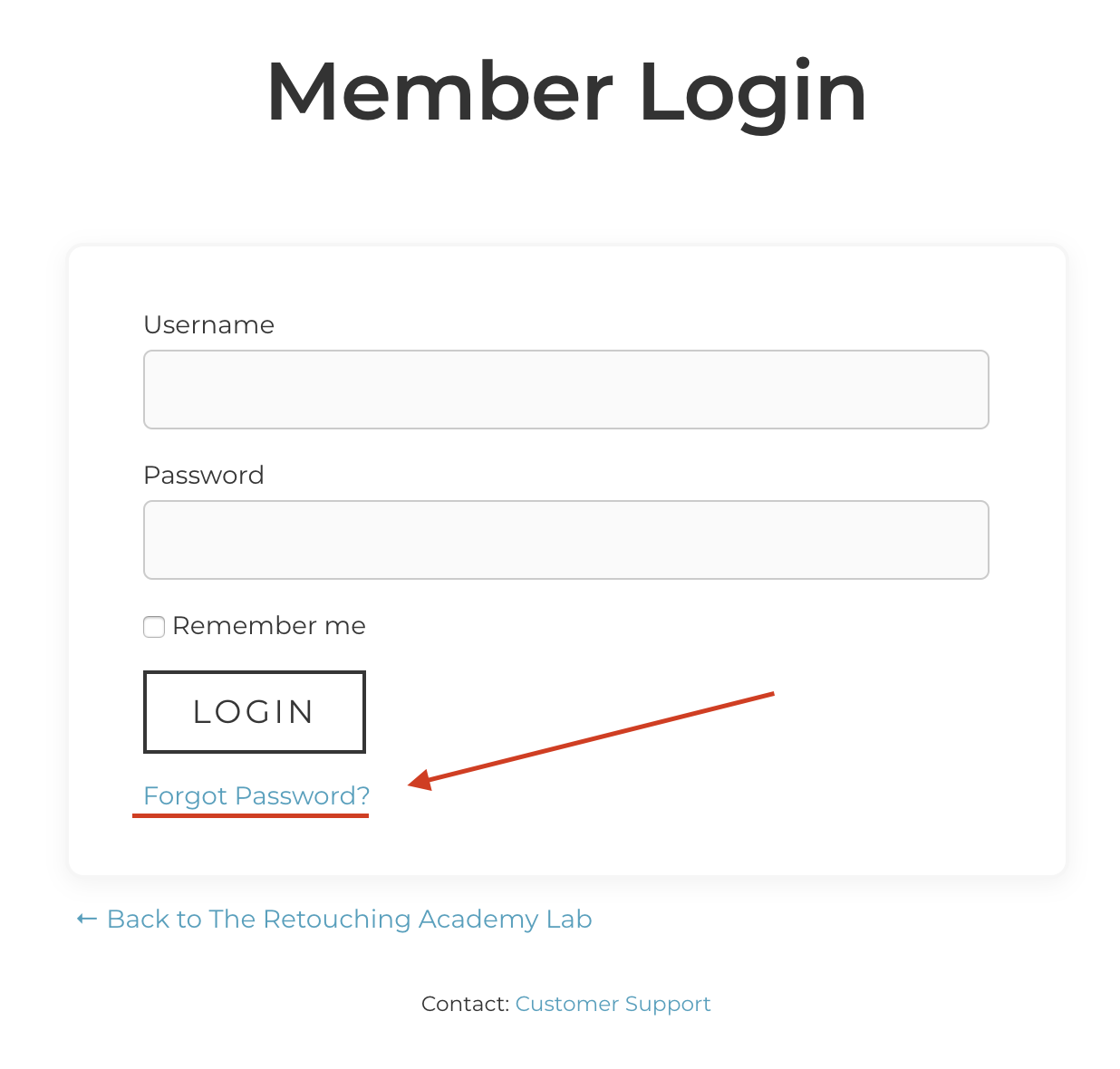1120x1069 pixels.
Task: Enable the Remember me checkbox
Action: tap(154, 627)
